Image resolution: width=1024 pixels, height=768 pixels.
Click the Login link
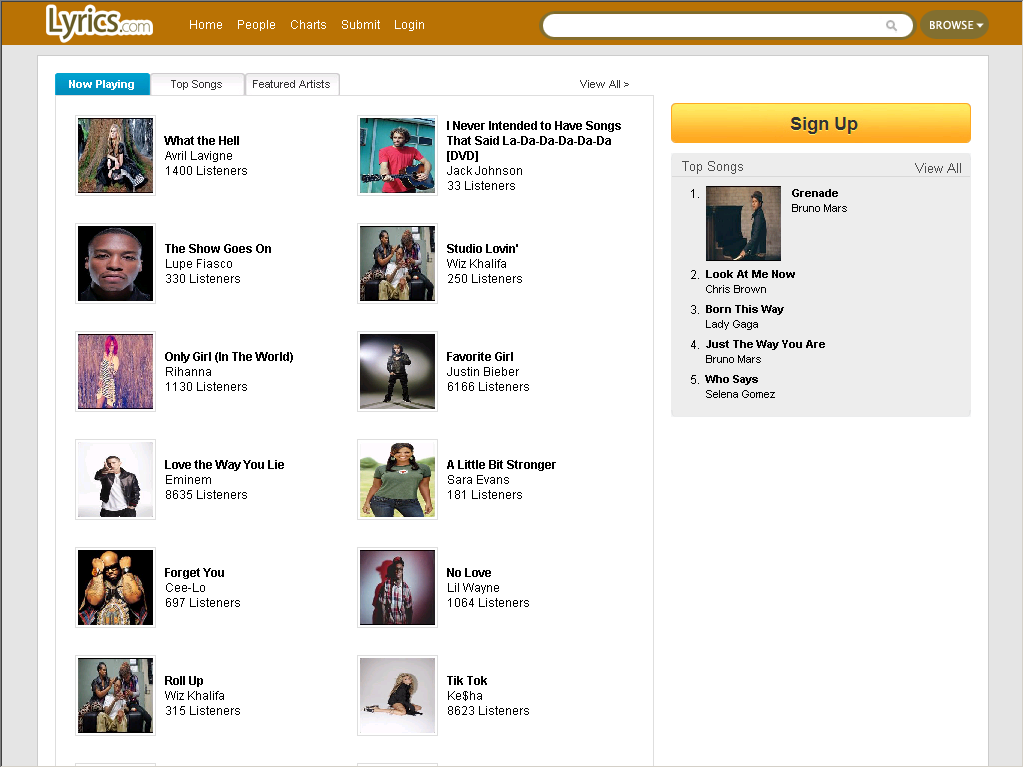pyautogui.click(x=409, y=25)
